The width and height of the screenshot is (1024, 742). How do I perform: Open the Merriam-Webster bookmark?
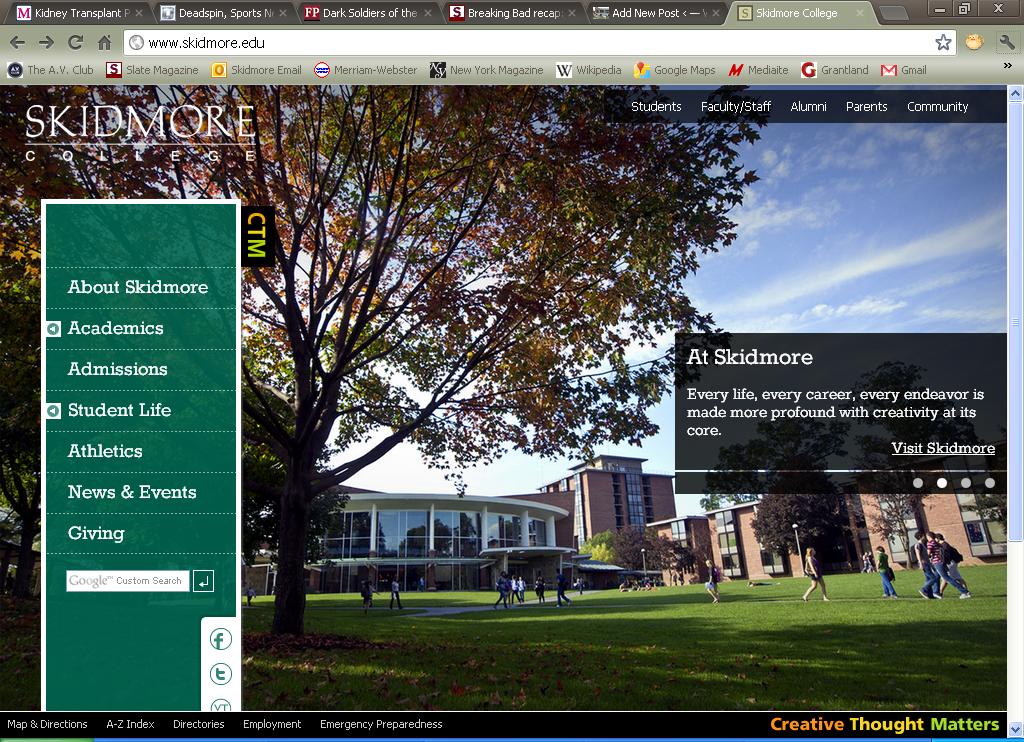366,70
